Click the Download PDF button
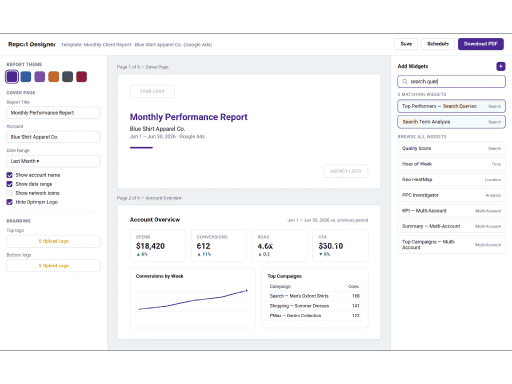 481,44
